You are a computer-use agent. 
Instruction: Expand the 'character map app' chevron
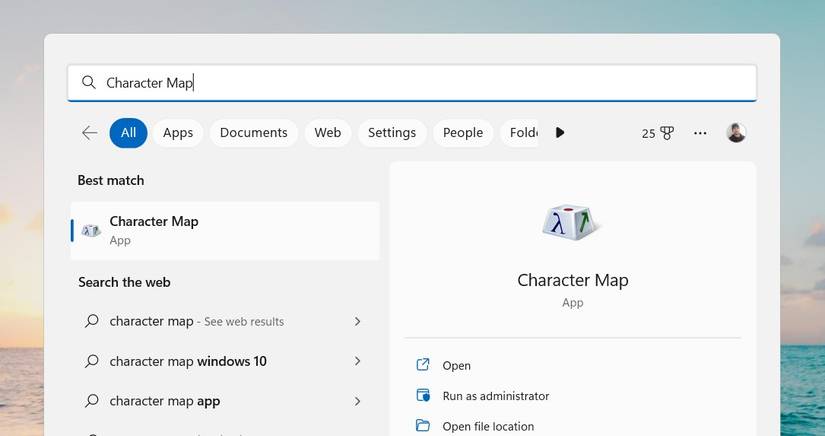pos(357,401)
